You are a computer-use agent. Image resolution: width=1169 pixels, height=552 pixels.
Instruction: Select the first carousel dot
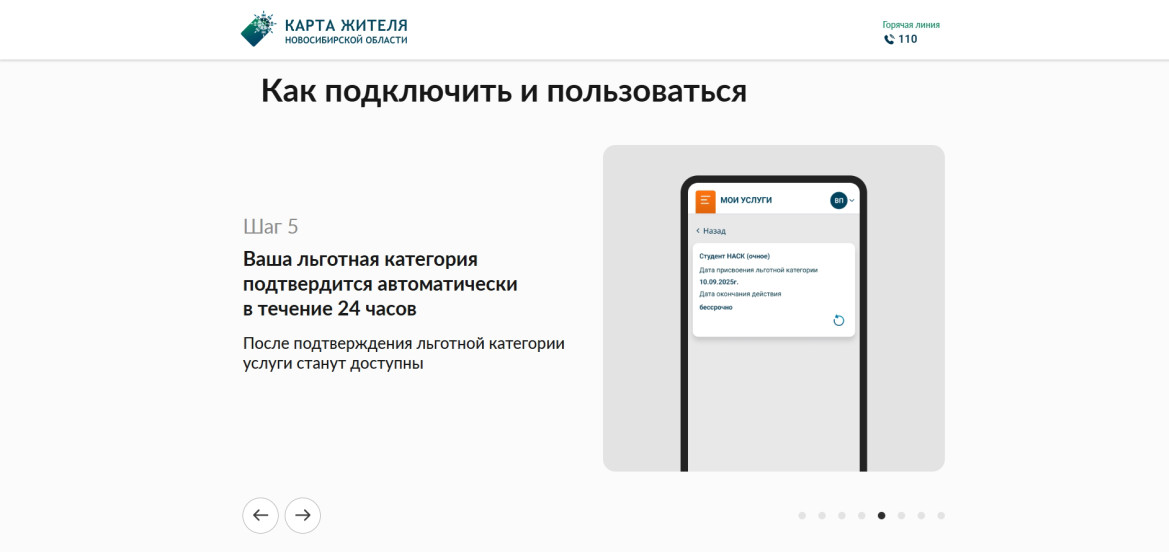[802, 515]
